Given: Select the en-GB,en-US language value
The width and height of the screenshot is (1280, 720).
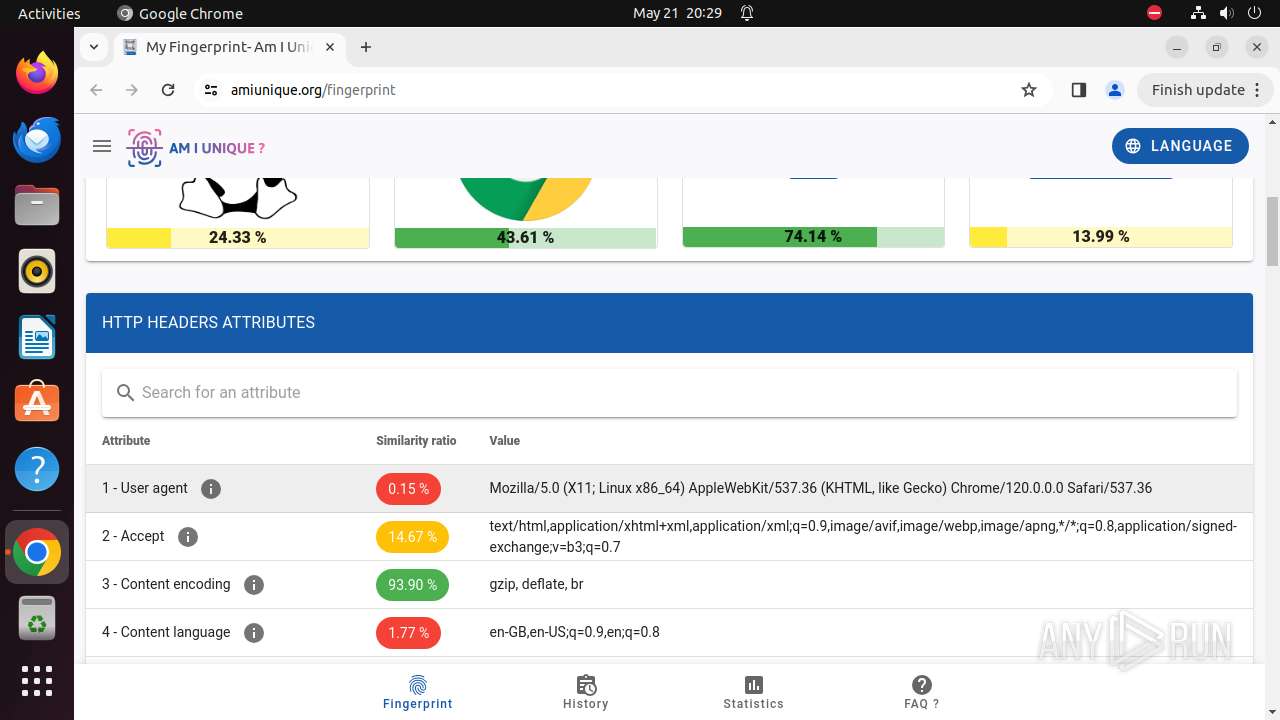Looking at the screenshot, I should tap(574, 632).
